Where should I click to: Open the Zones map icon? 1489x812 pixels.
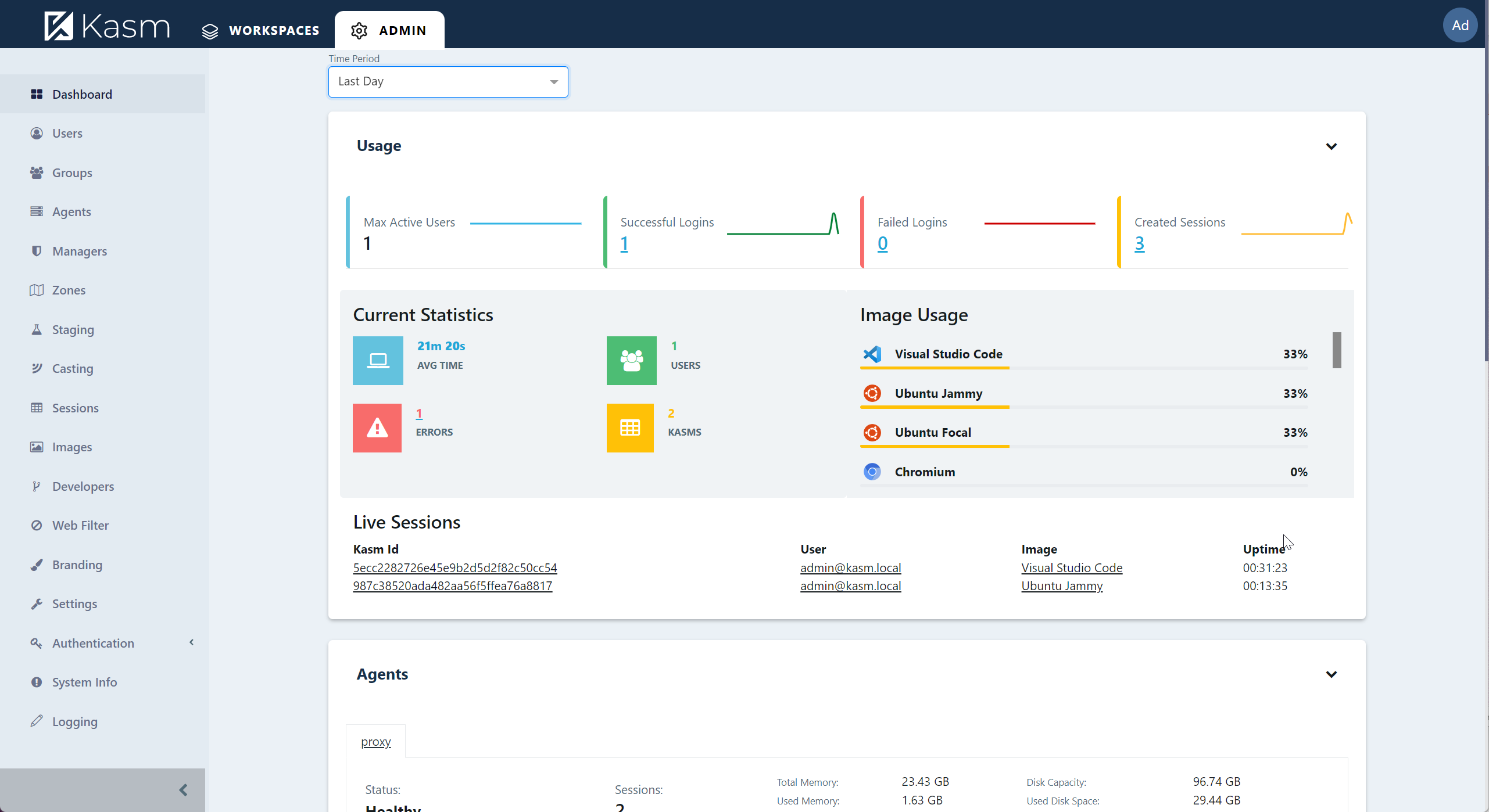[x=37, y=290]
